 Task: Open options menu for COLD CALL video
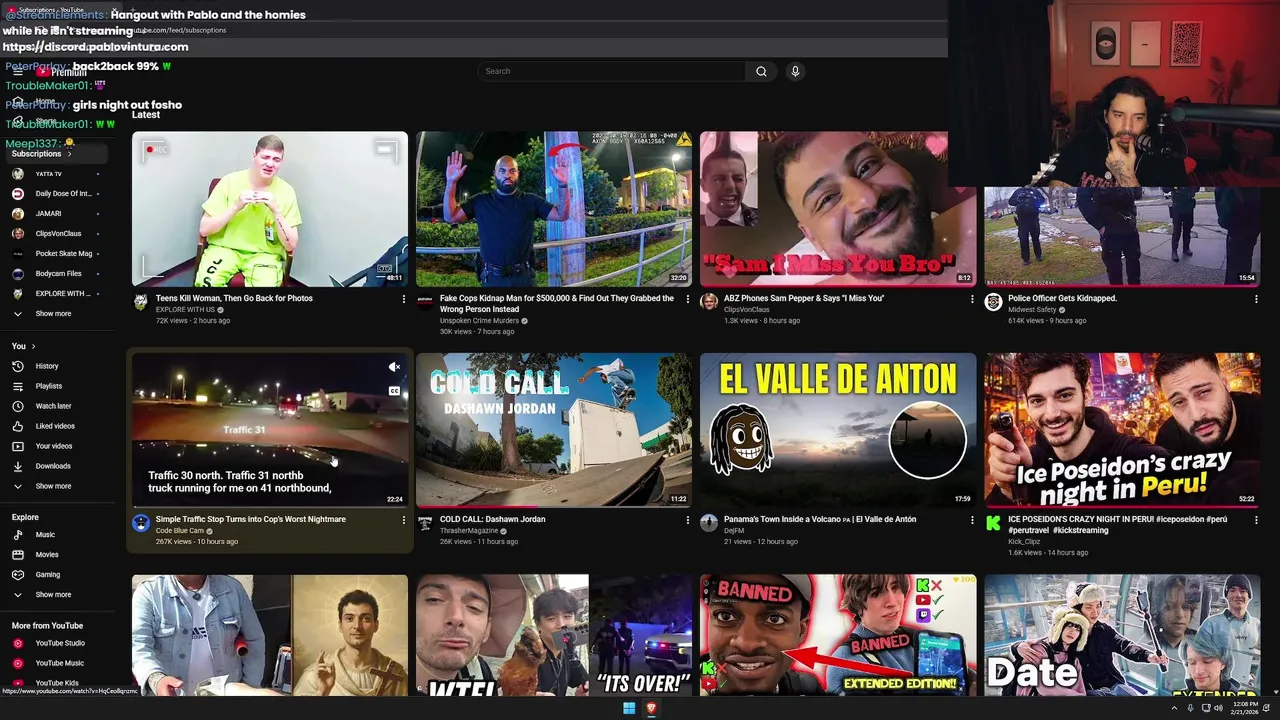[x=688, y=520]
